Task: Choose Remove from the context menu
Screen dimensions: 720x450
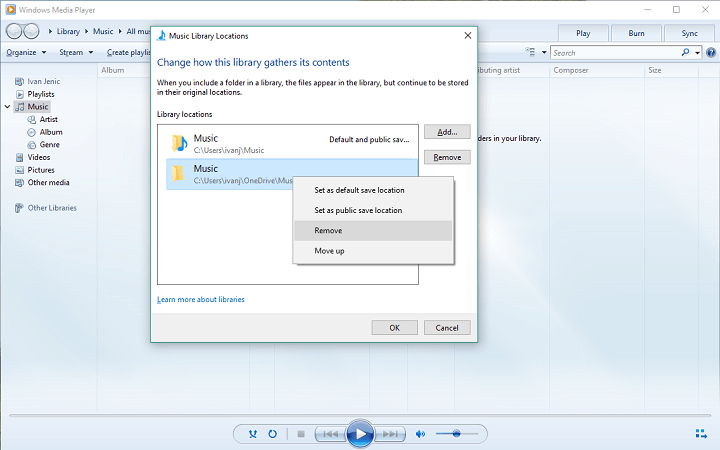Action: click(373, 231)
